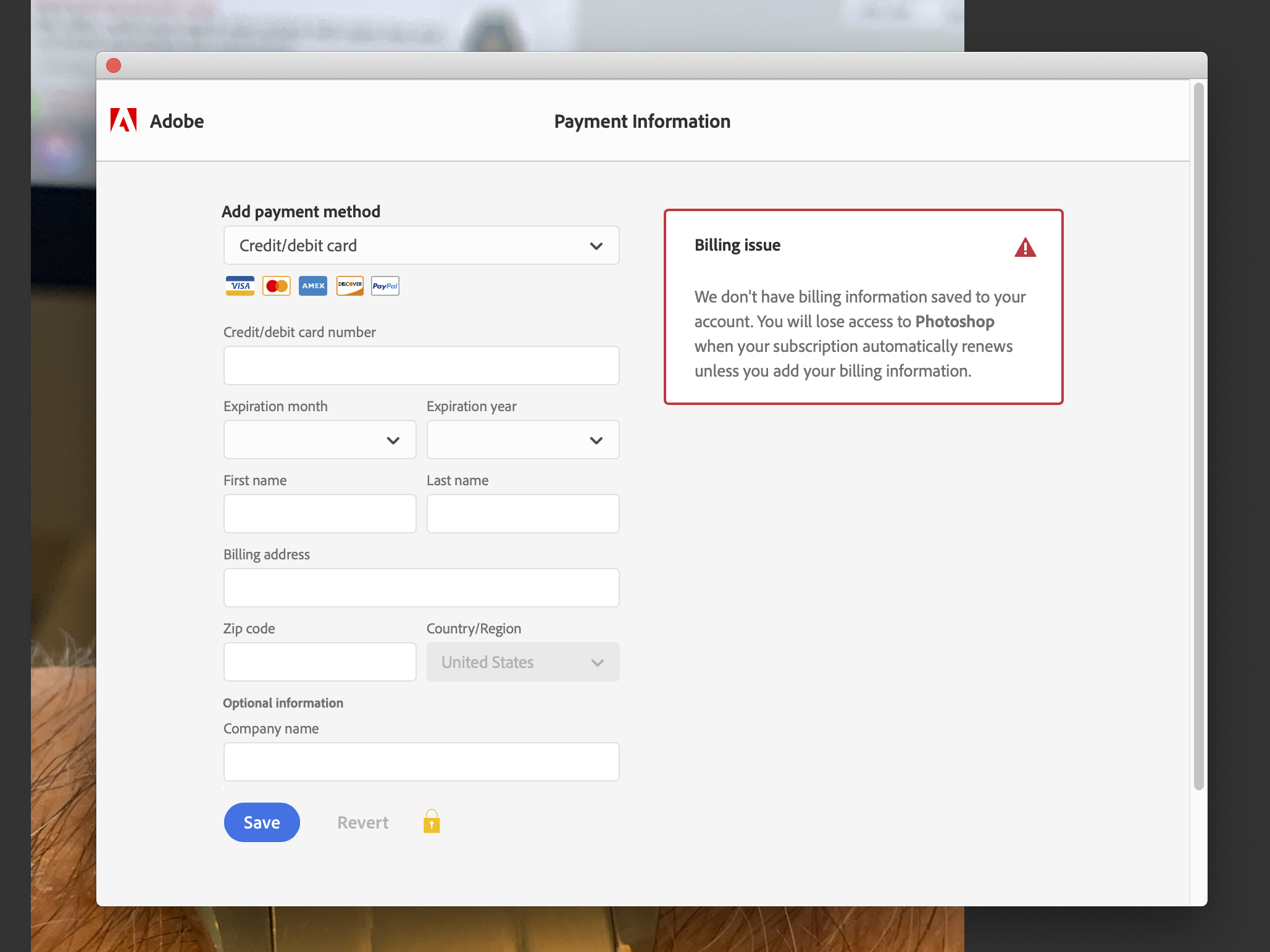Image resolution: width=1270 pixels, height=952 pixels.
Task: Click the Amex card icon
Action: [312, 285]
